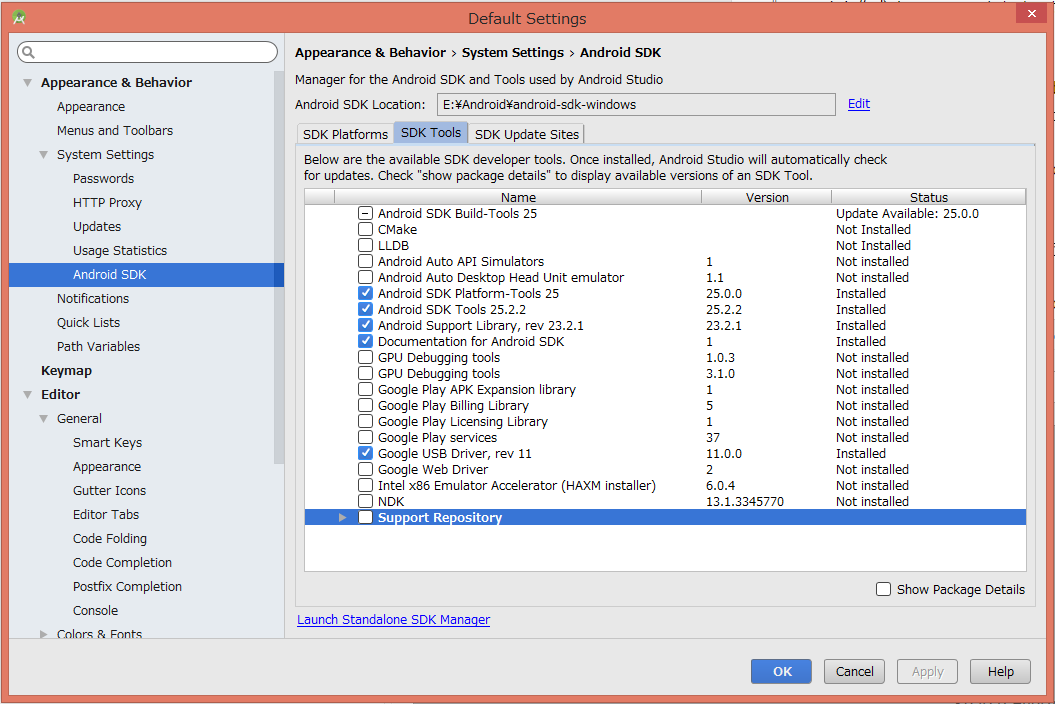Open HTTP Proxy settings

[108, 203]
